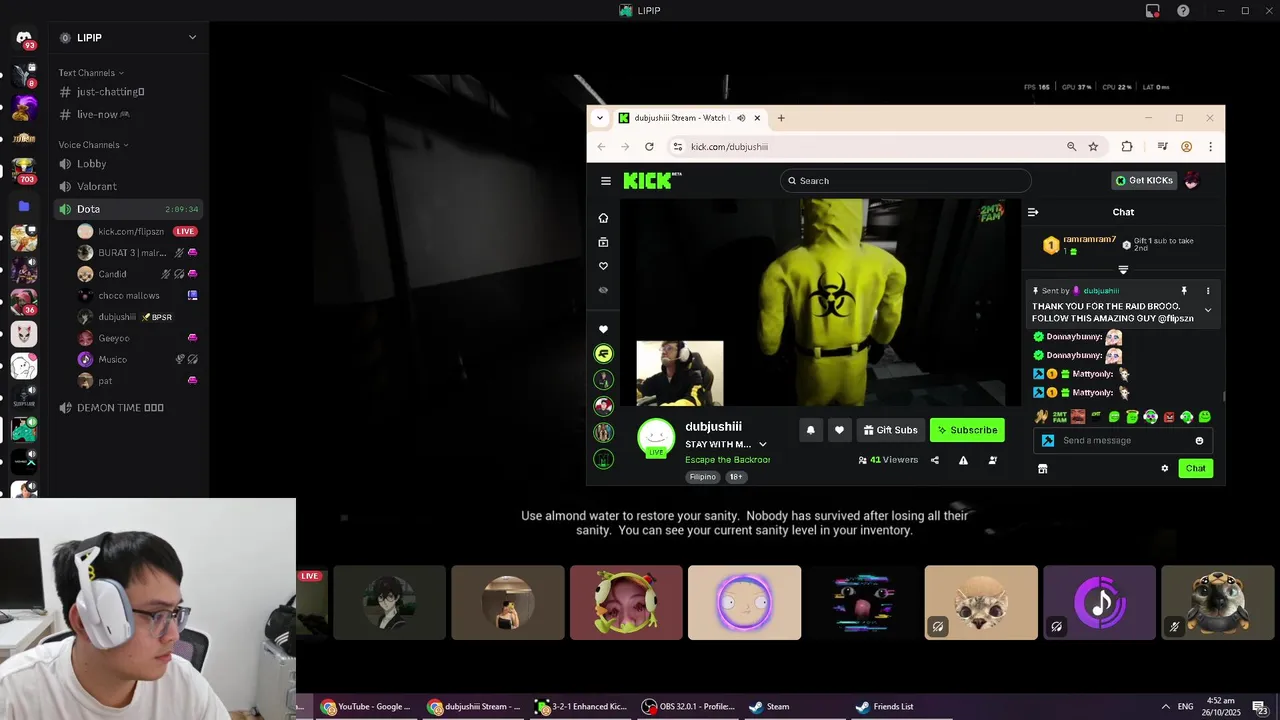Open the emoji picker in chat input

(x=1199, y=440)
